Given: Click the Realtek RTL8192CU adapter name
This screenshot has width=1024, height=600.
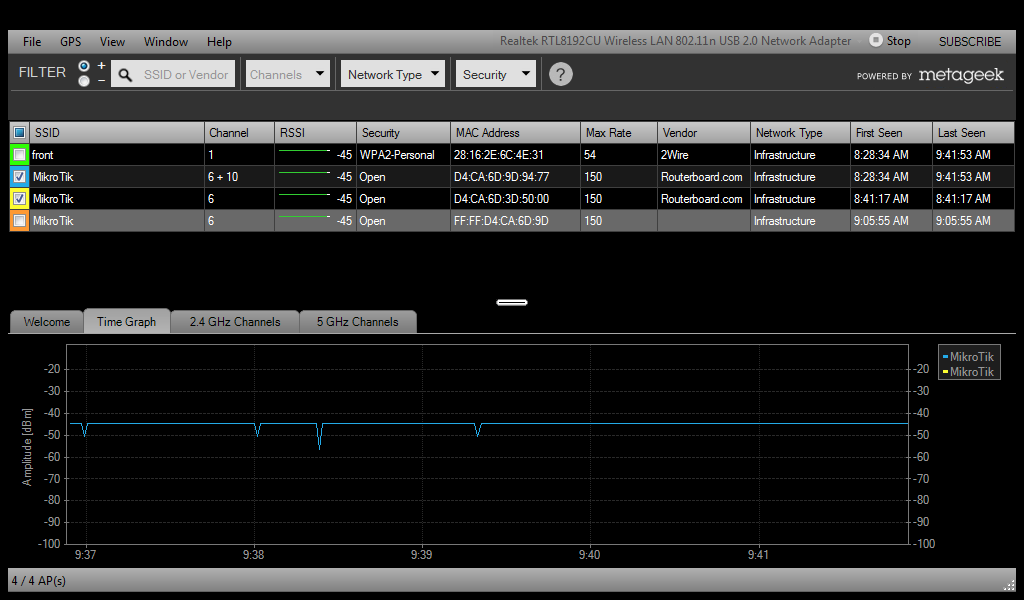Looking at the screenshot, I should point(675,40).
